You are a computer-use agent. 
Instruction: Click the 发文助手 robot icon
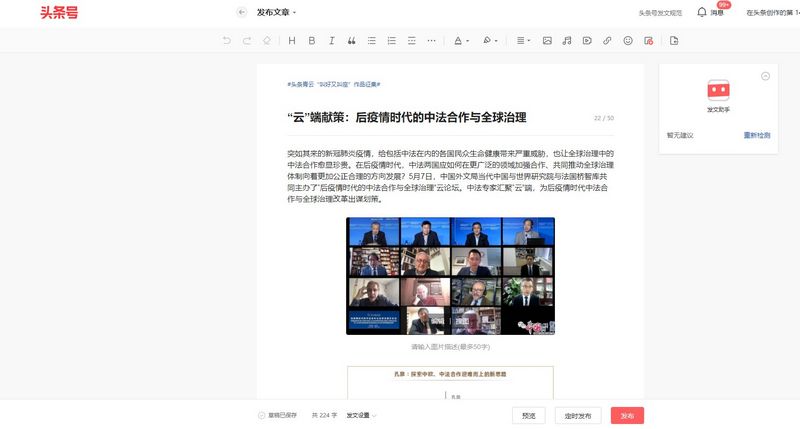(718, 90)
